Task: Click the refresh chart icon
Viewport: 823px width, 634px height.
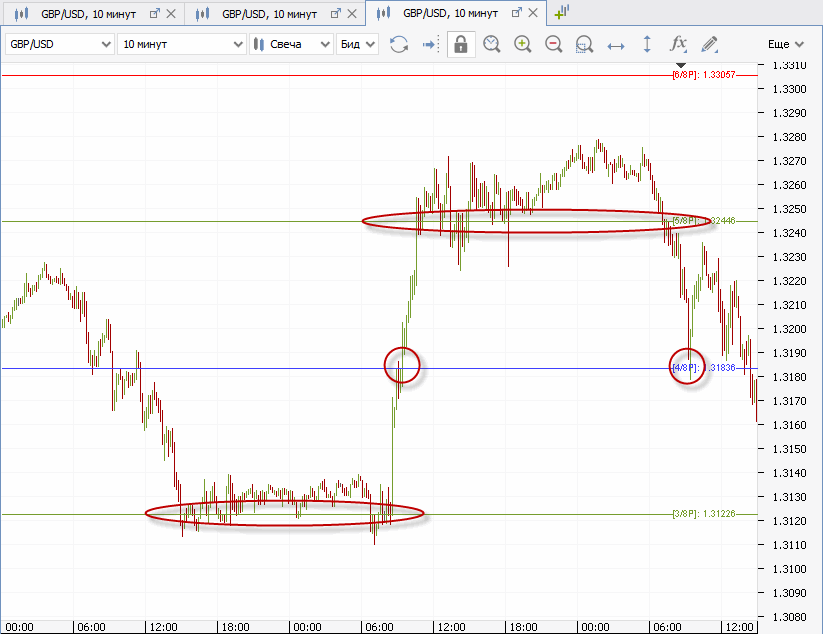Action: coord(399,44)
